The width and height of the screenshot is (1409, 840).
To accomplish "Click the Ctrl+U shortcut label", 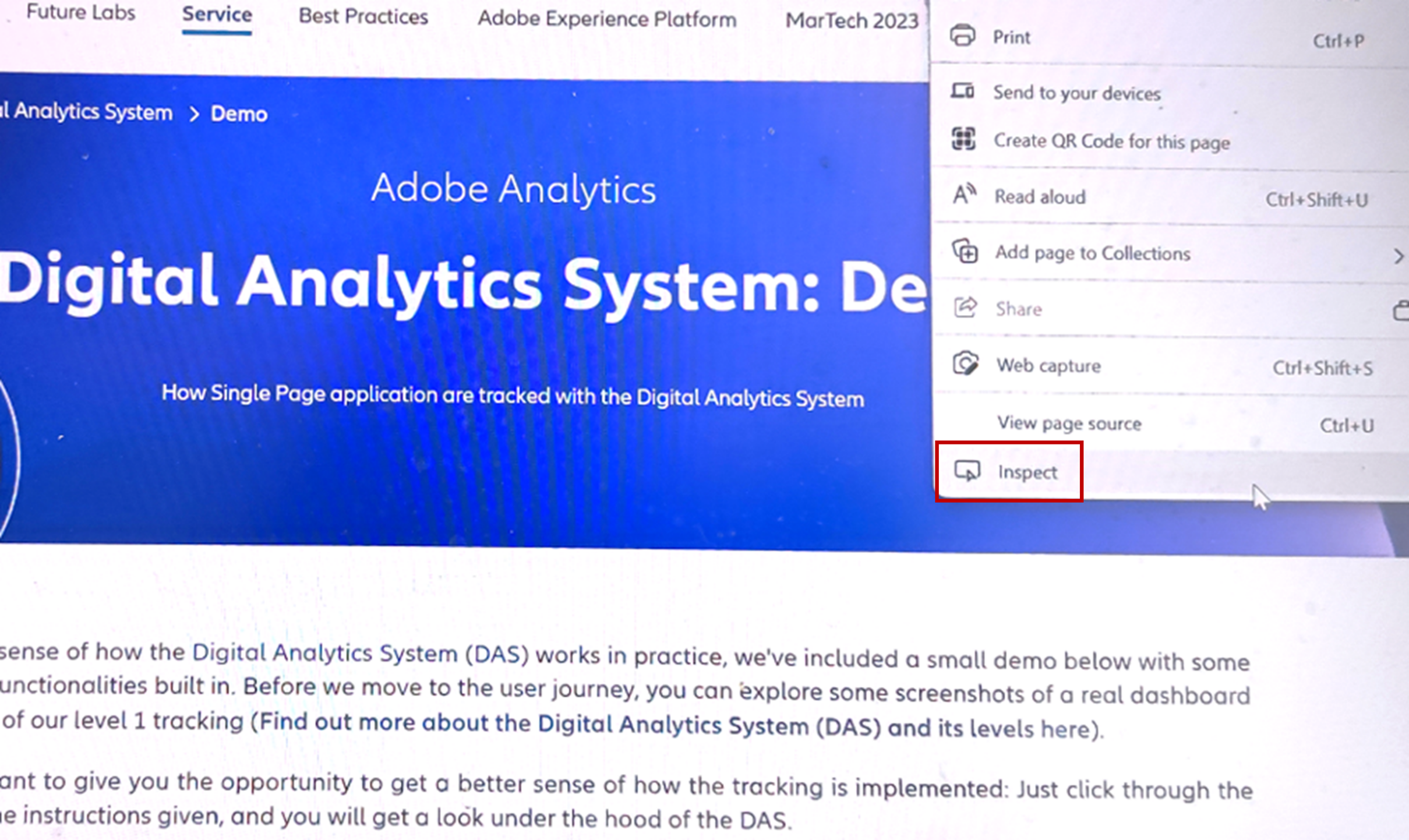I will (1346, 425).
